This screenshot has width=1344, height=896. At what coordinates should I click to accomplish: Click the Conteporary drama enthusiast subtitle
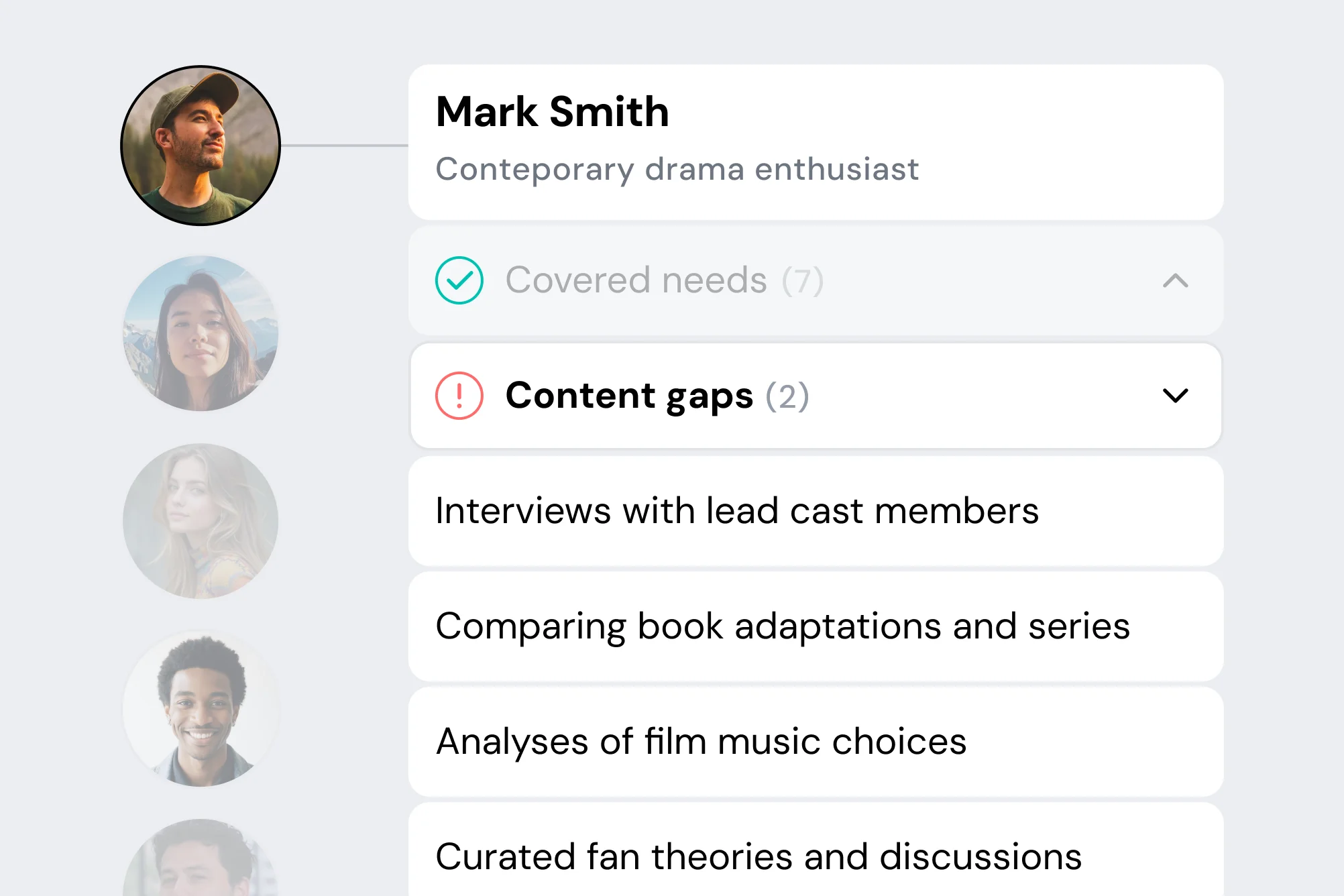pos(677,169)
